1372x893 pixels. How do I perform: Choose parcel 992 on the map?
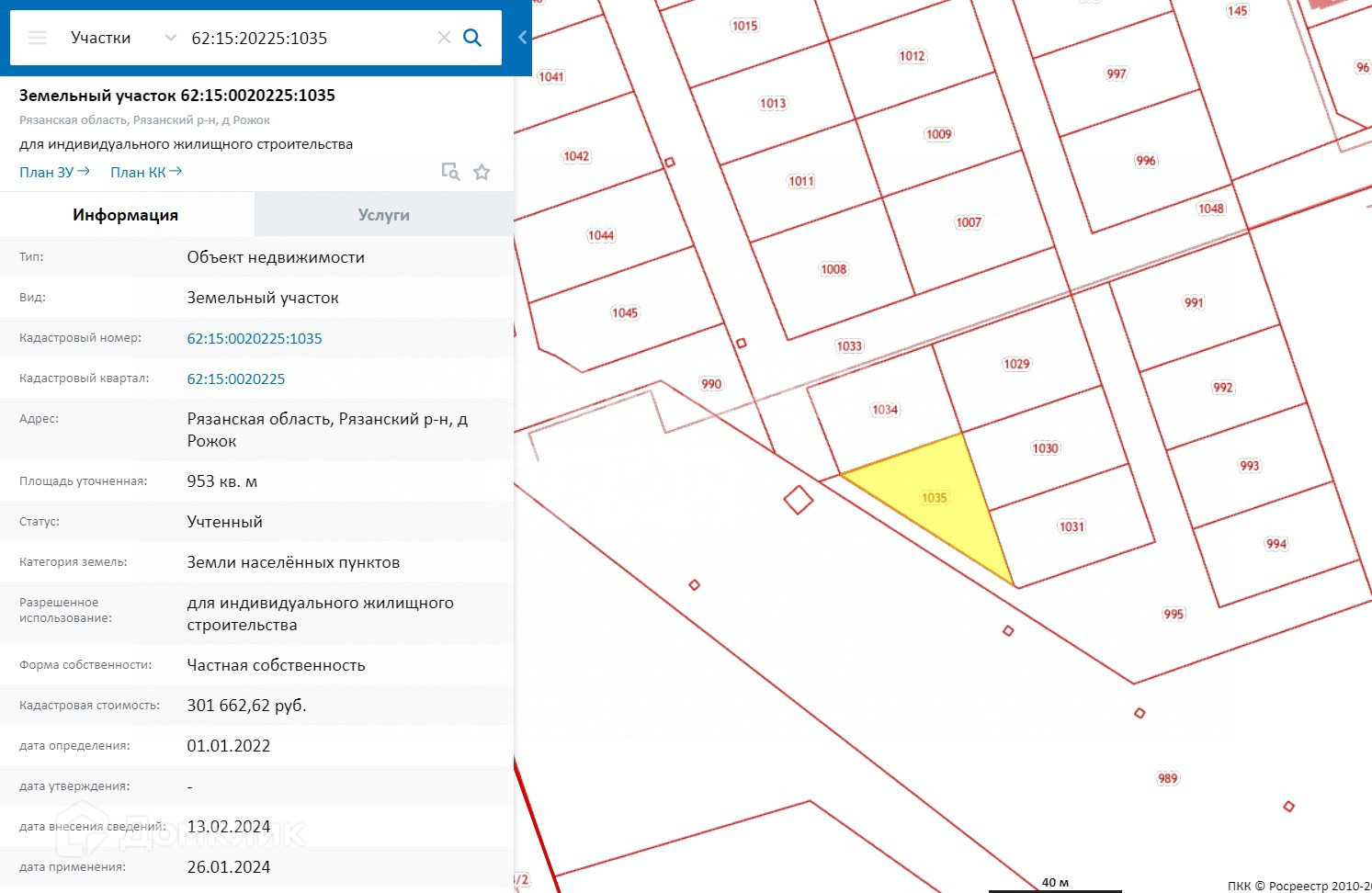[1223, 388]
